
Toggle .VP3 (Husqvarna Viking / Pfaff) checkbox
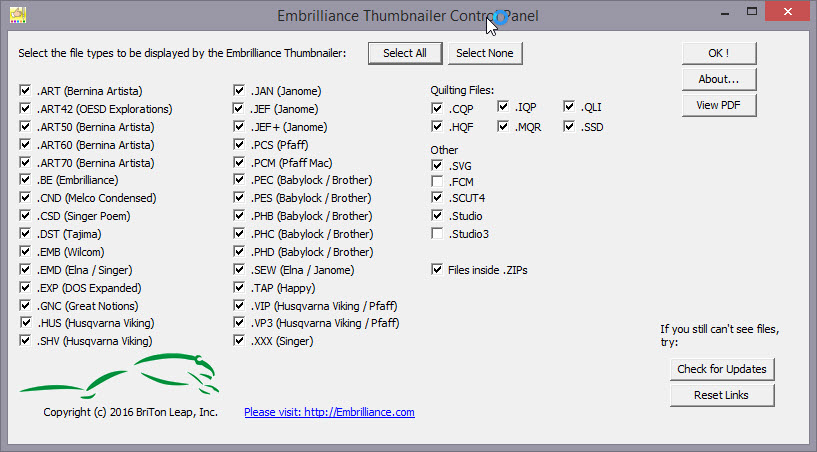tap(239, 323)
